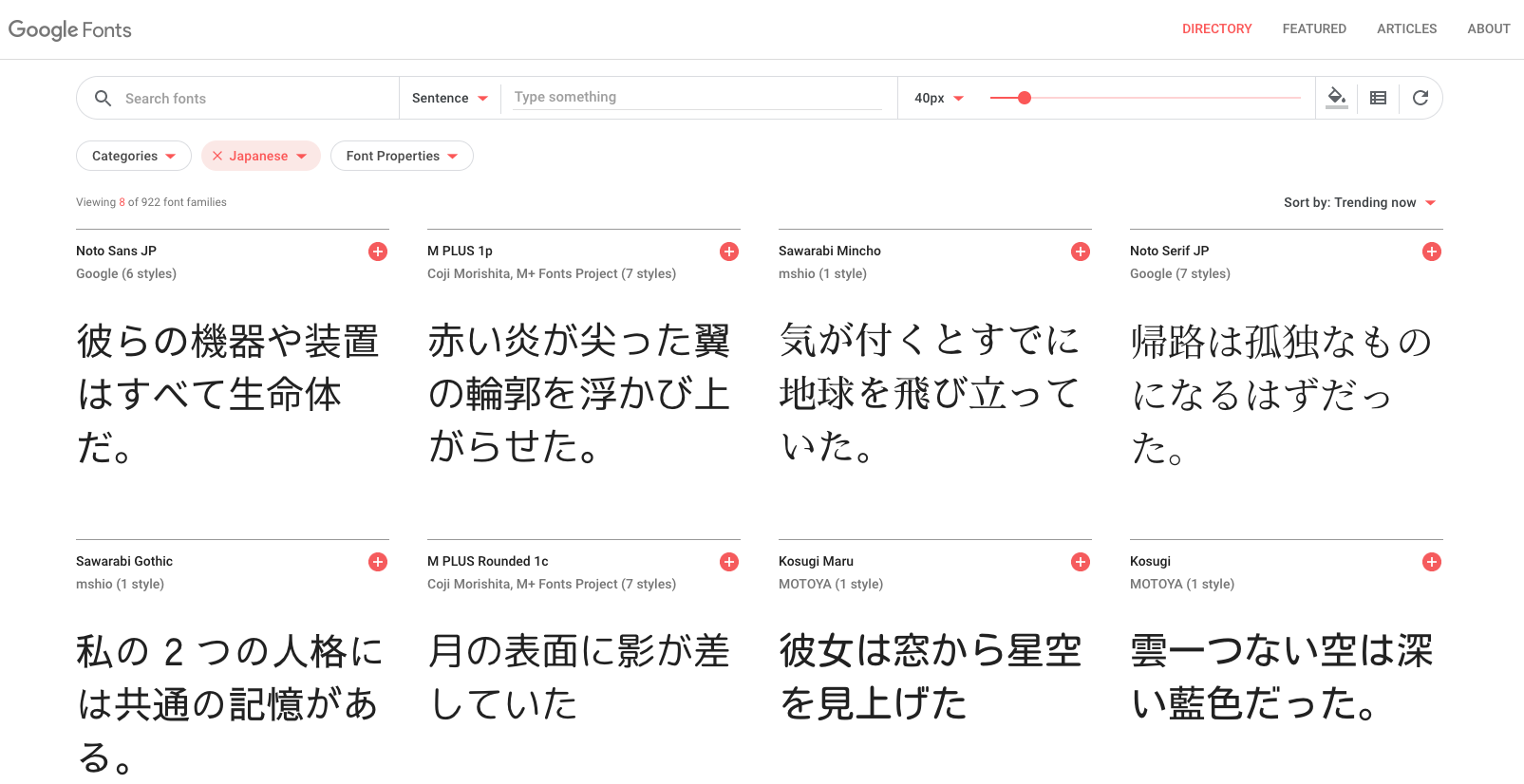
Task: Click the Google Fonts logo
Action: tap(70, 29)
